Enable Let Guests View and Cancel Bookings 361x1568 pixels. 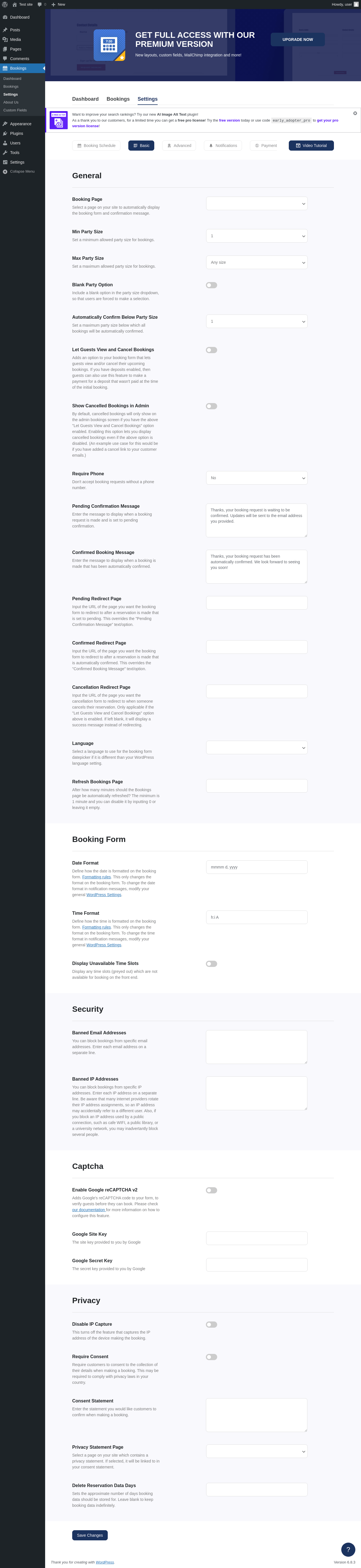tap(211, 350)
